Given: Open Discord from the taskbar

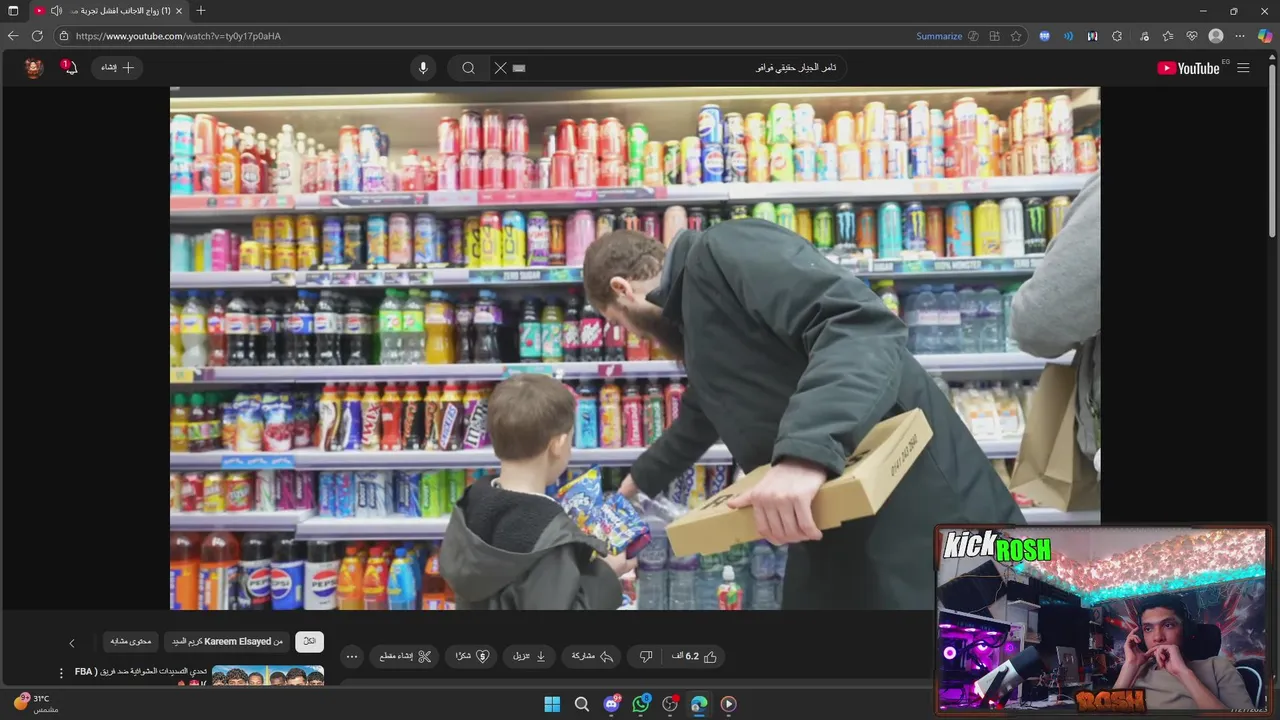Looking at the screenshot, I should [612, 704].
